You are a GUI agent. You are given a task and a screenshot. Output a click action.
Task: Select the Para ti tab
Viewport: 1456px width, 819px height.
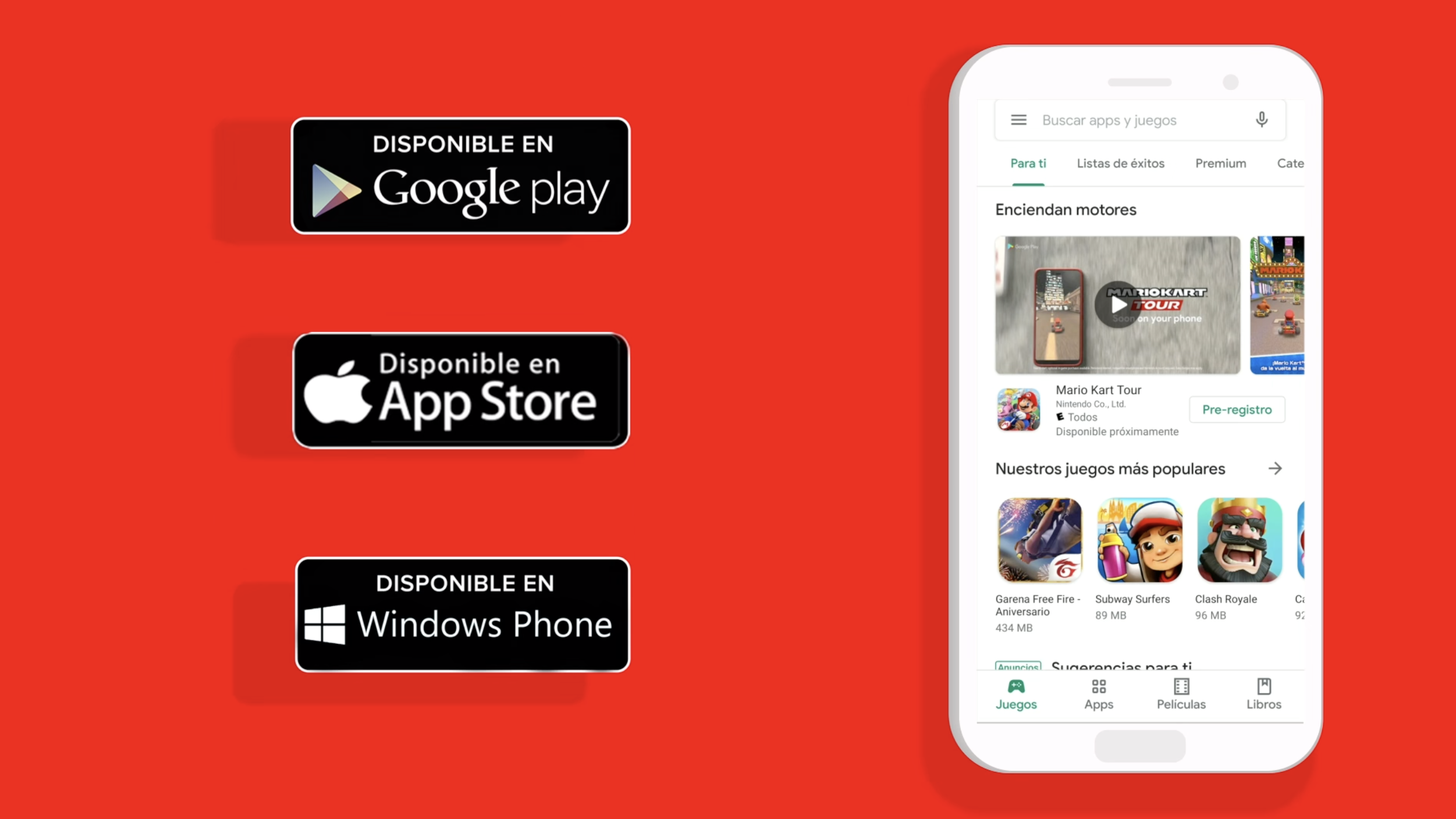tap(1028, 163)
